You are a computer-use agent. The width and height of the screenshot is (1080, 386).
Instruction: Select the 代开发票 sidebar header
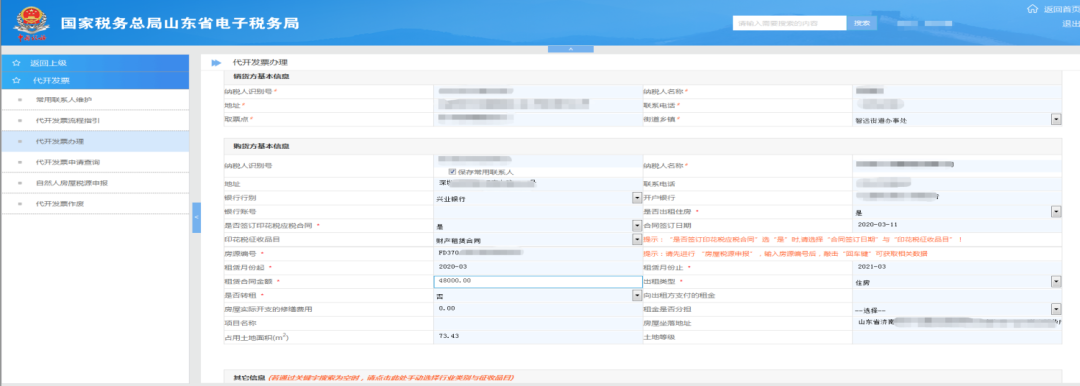coord(94,80)
